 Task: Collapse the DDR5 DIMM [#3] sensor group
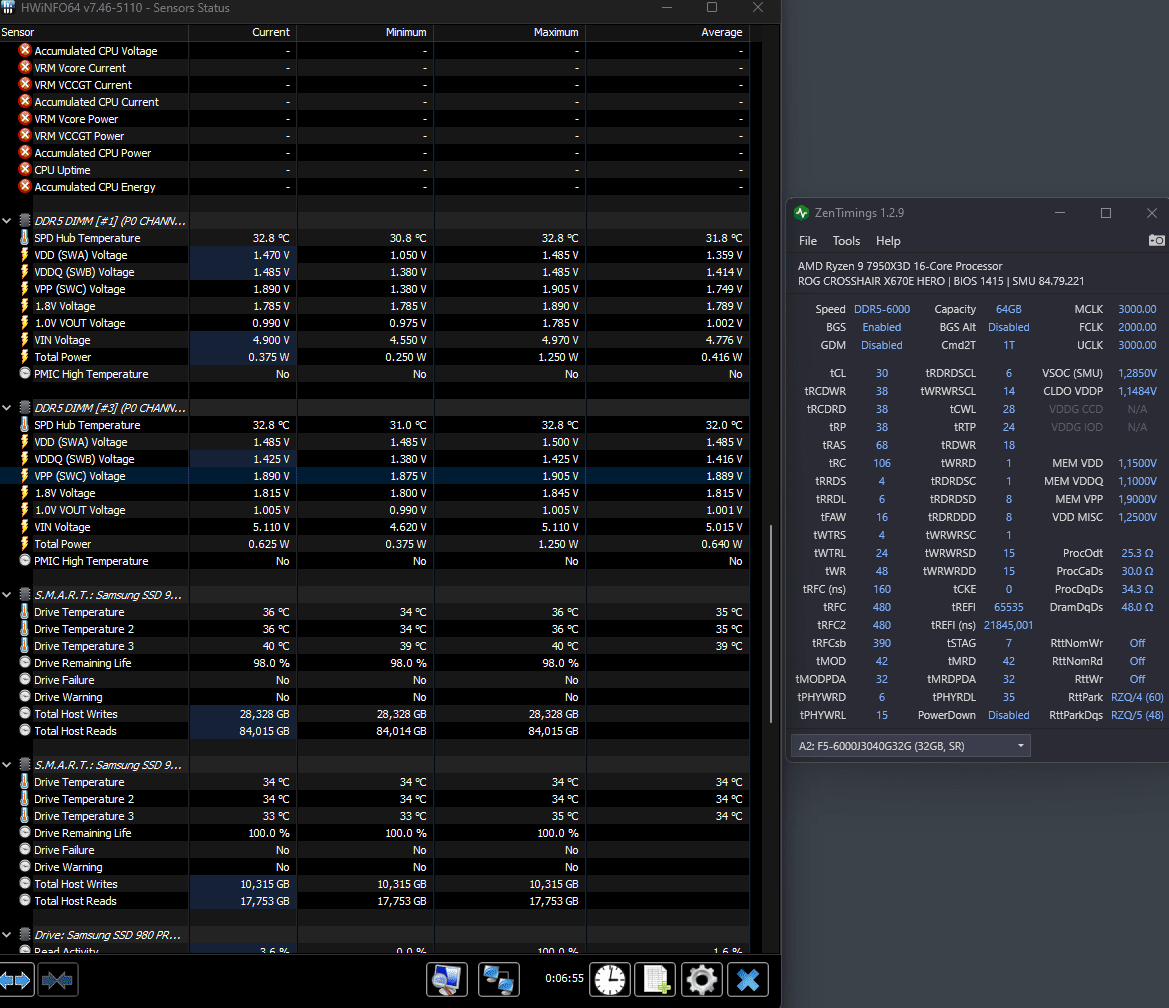point(7,408)
